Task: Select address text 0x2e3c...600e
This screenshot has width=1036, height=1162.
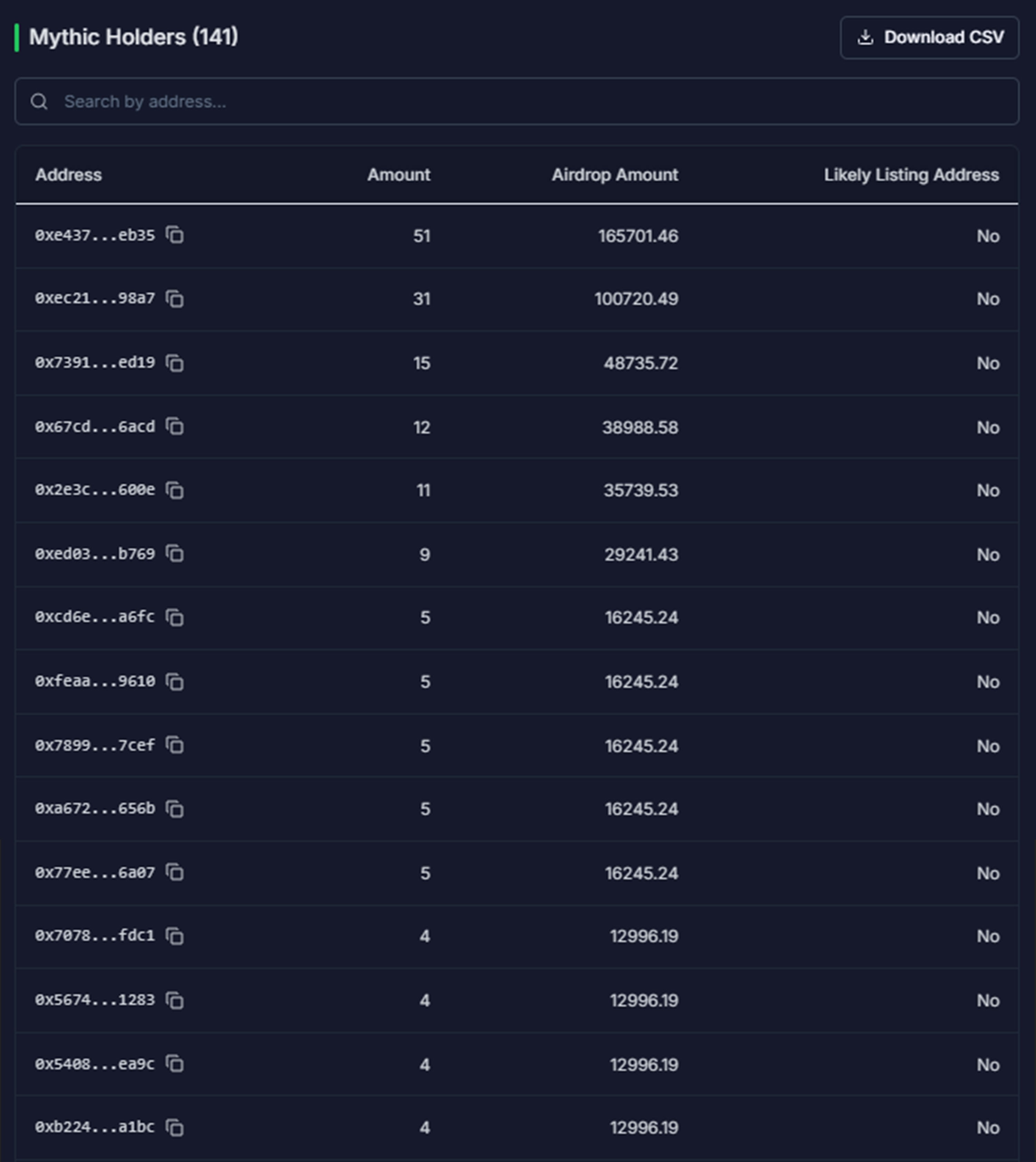Action: [x=95, y=490]
